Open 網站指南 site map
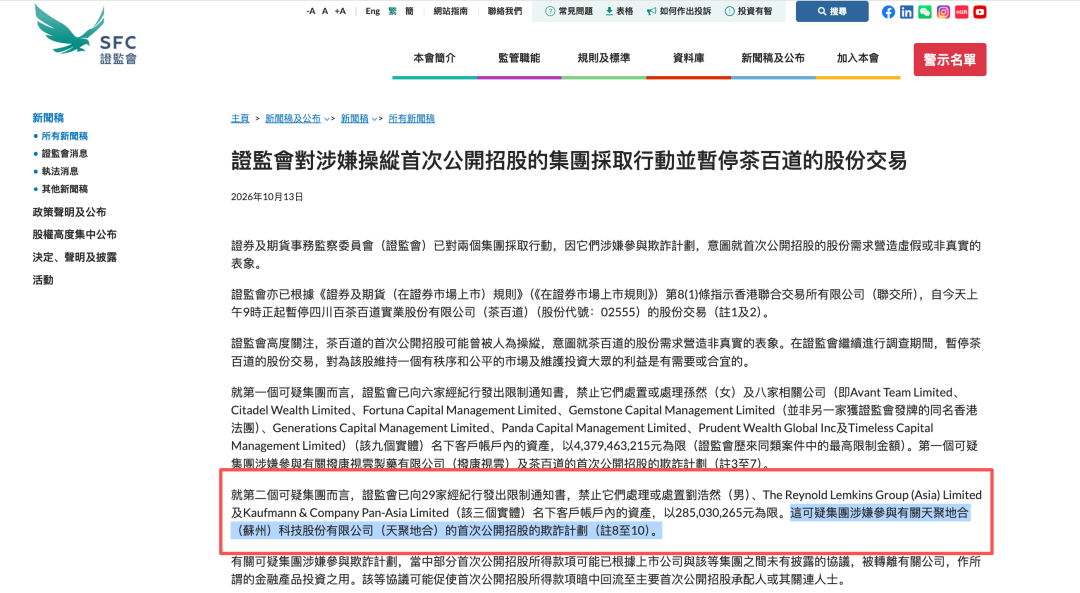 [x=450, y=11]
